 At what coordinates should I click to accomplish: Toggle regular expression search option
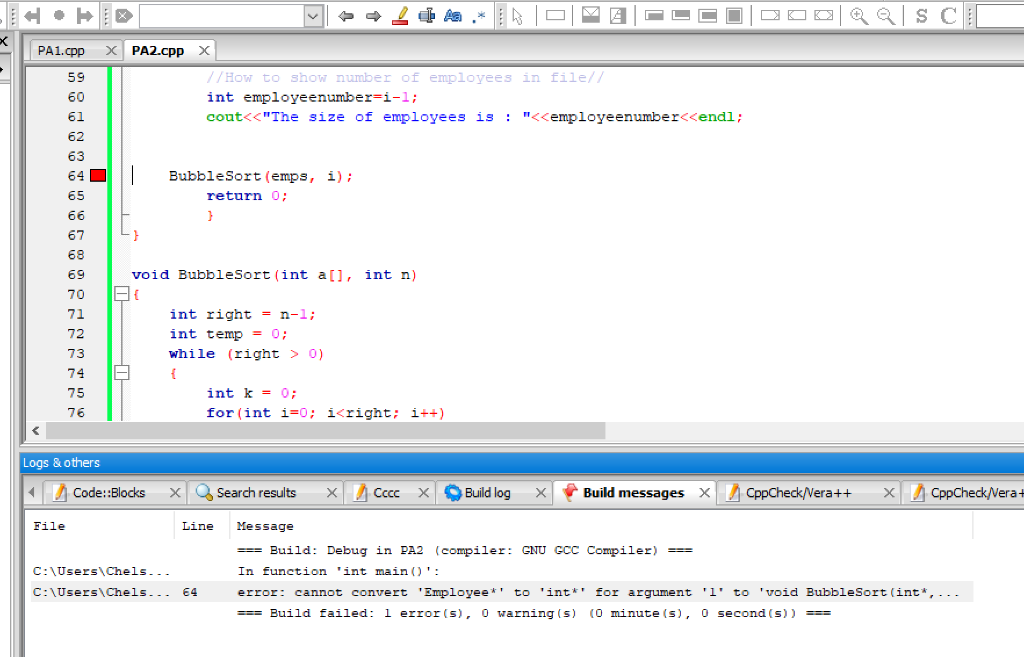479,16
